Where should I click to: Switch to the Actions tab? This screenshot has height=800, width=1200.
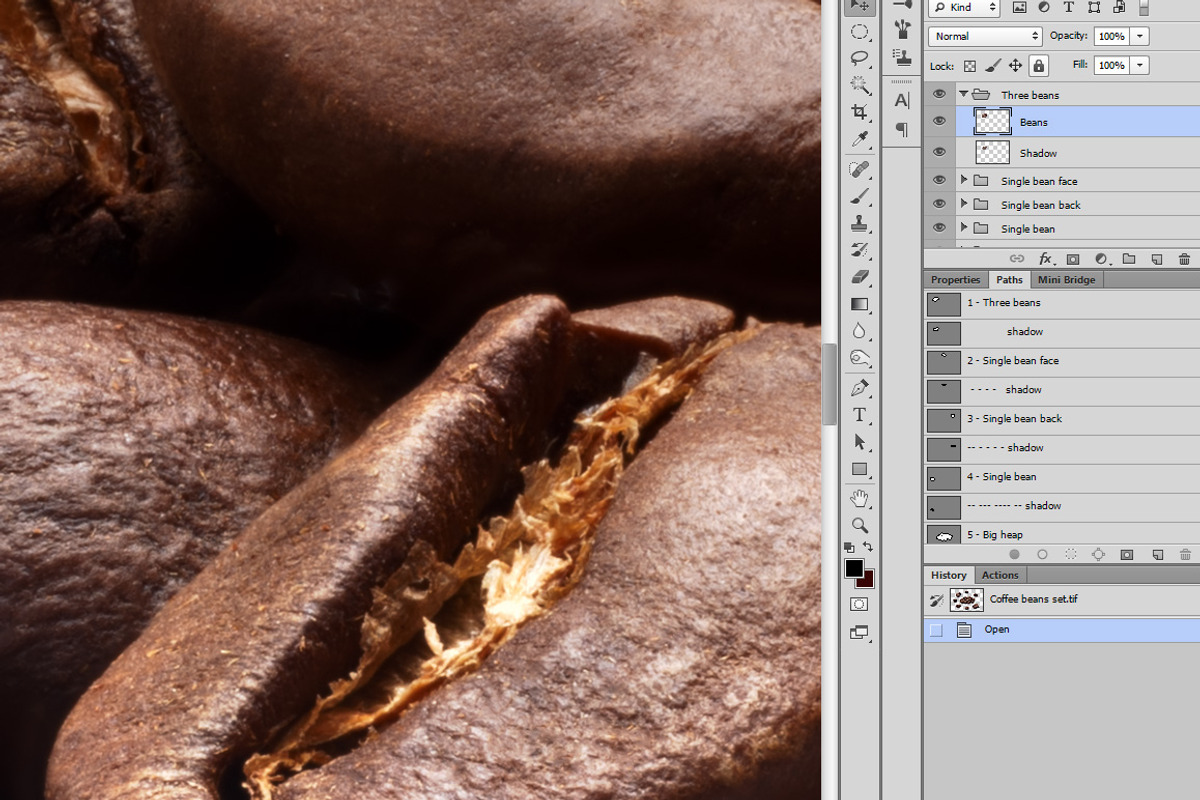(1000, 575)
